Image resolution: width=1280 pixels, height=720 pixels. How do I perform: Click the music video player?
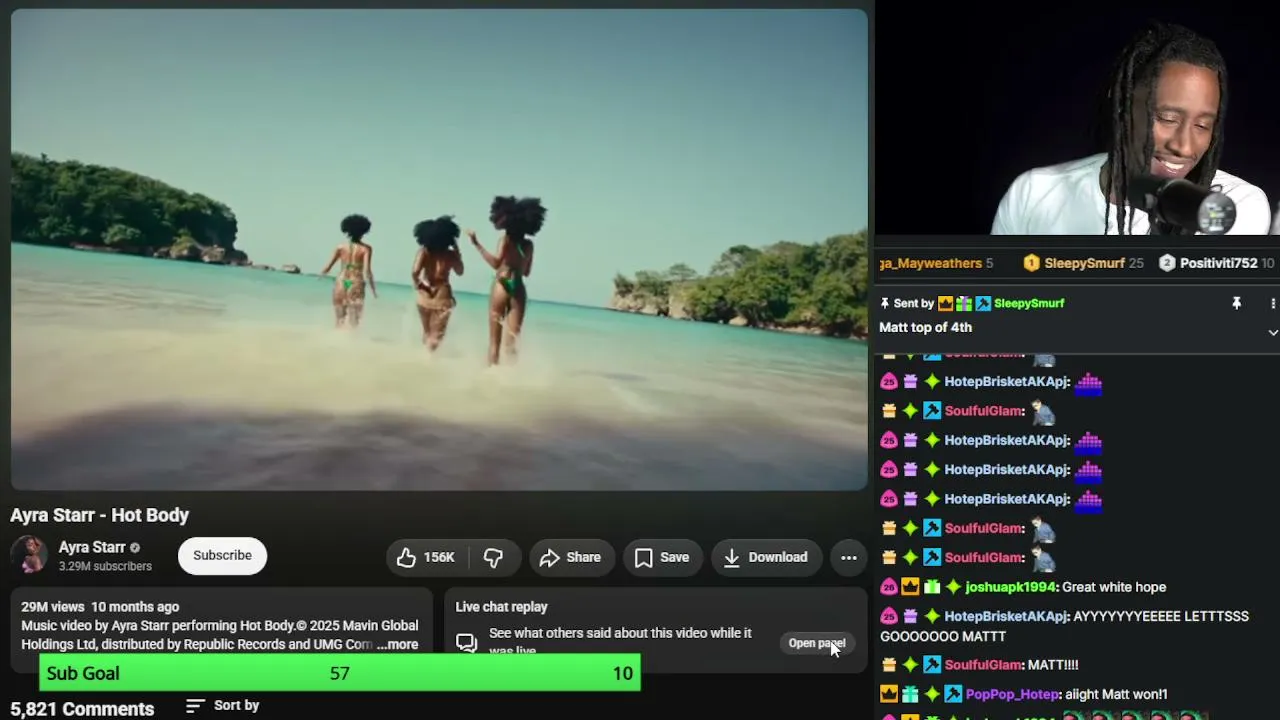[x=439, y=250]
